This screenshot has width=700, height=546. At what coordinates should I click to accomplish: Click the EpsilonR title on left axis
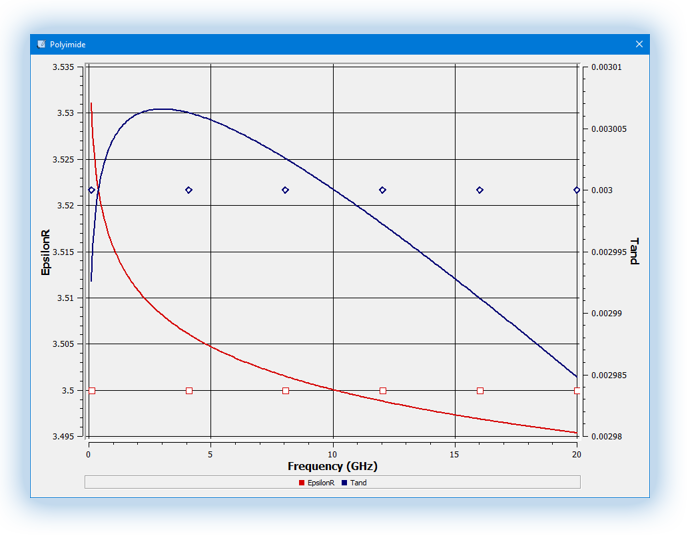click(45, 252)
